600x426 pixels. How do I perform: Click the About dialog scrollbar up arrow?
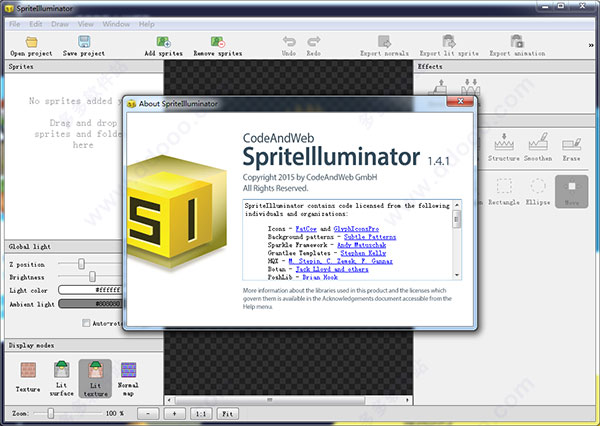pyautogui.click(x=457, y=206)
